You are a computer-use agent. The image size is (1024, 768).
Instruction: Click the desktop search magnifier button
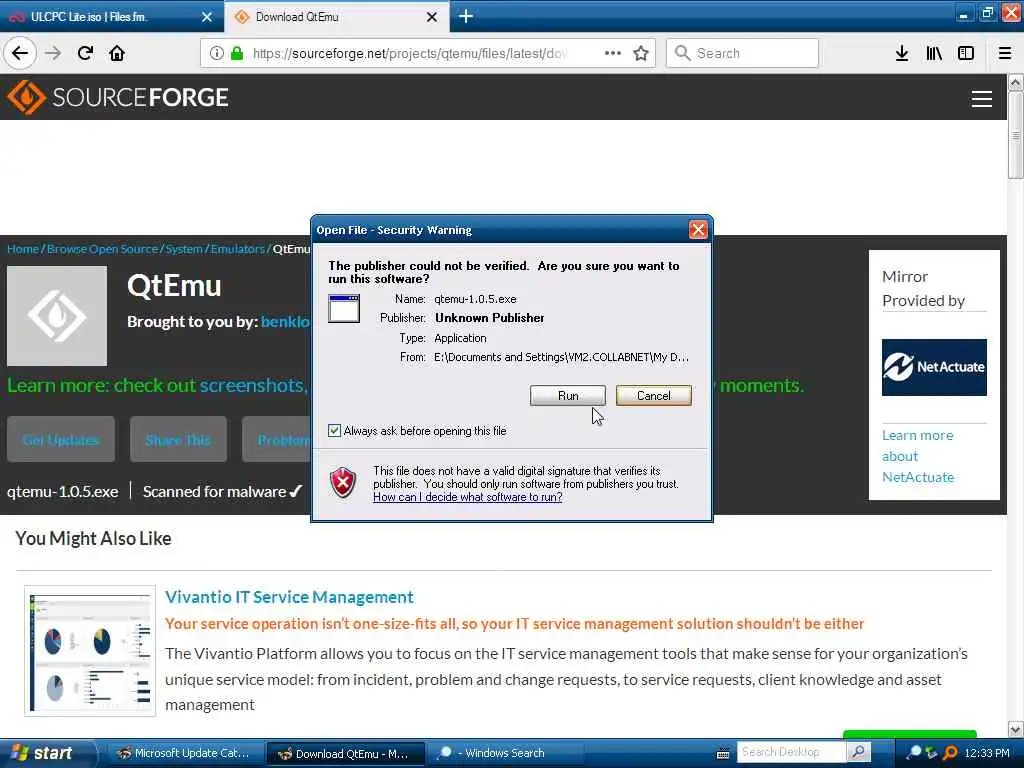point(859,752)
